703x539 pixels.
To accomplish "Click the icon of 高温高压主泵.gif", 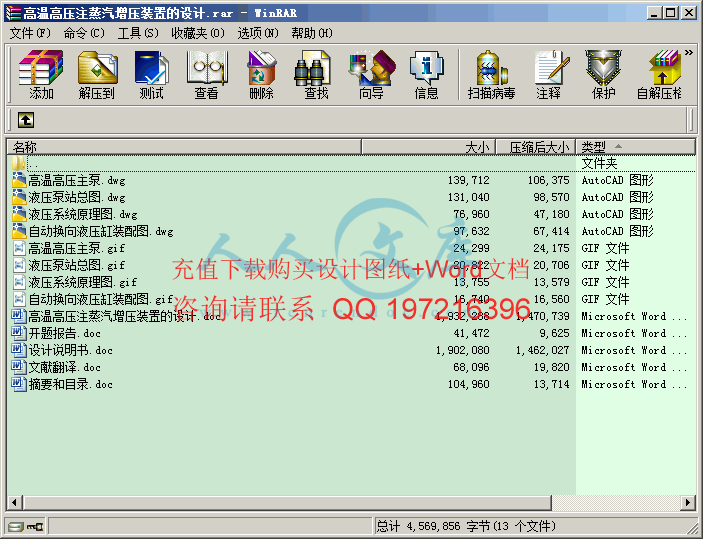I will tap(19, 248).
